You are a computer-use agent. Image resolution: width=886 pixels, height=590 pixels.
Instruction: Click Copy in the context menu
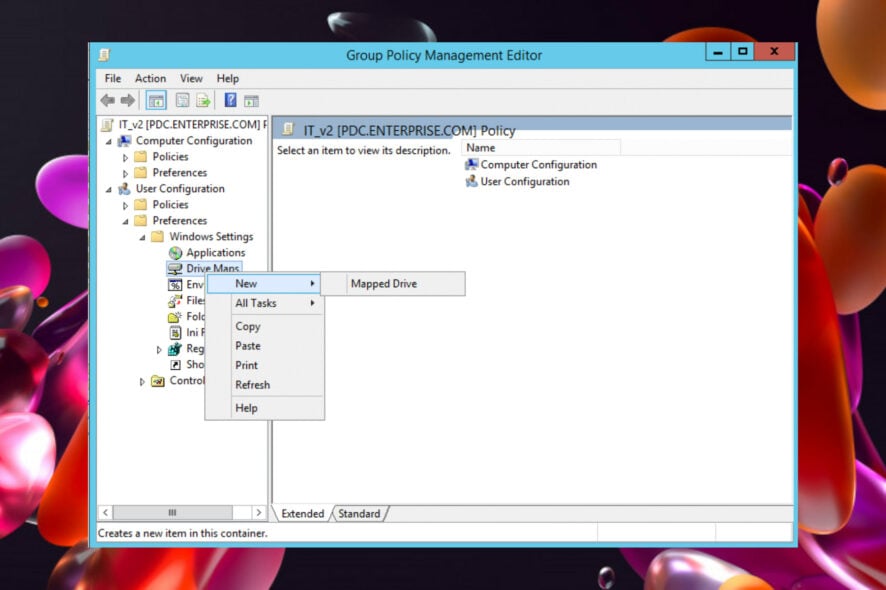point(247,326)
